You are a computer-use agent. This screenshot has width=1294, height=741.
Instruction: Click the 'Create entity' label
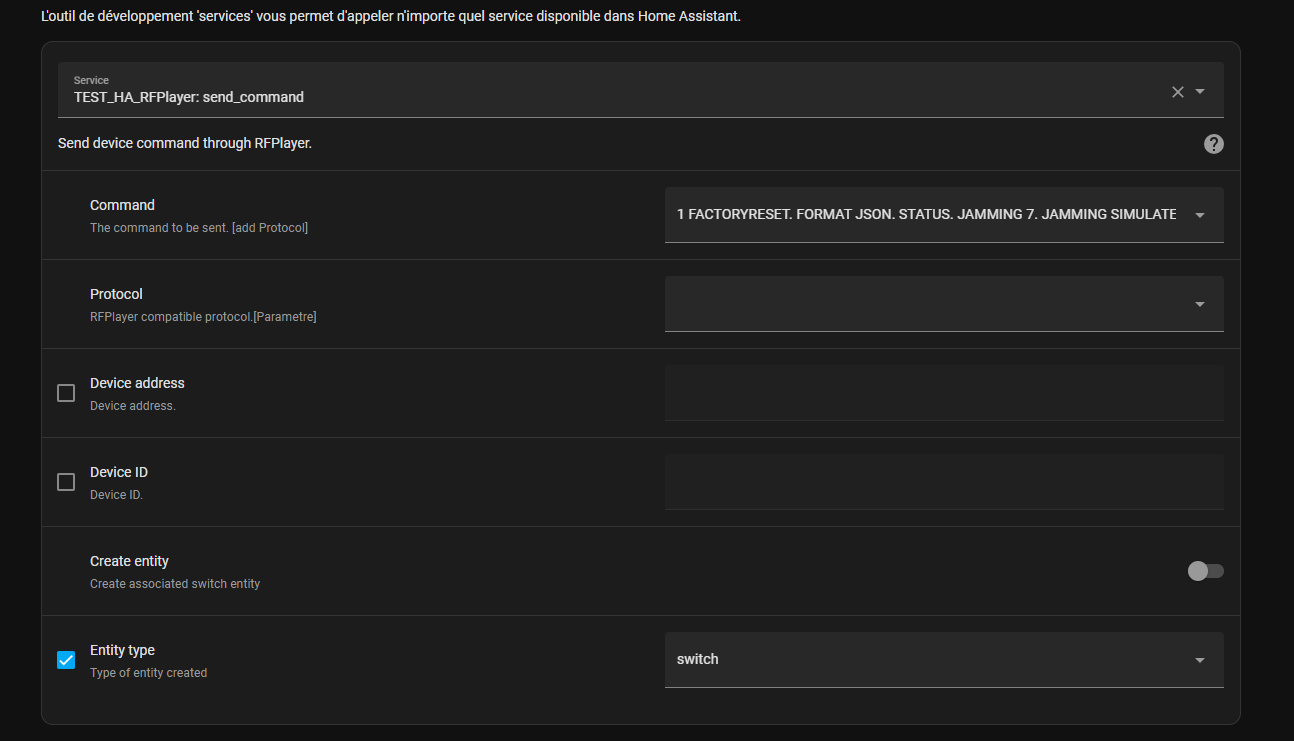[129, 561]
